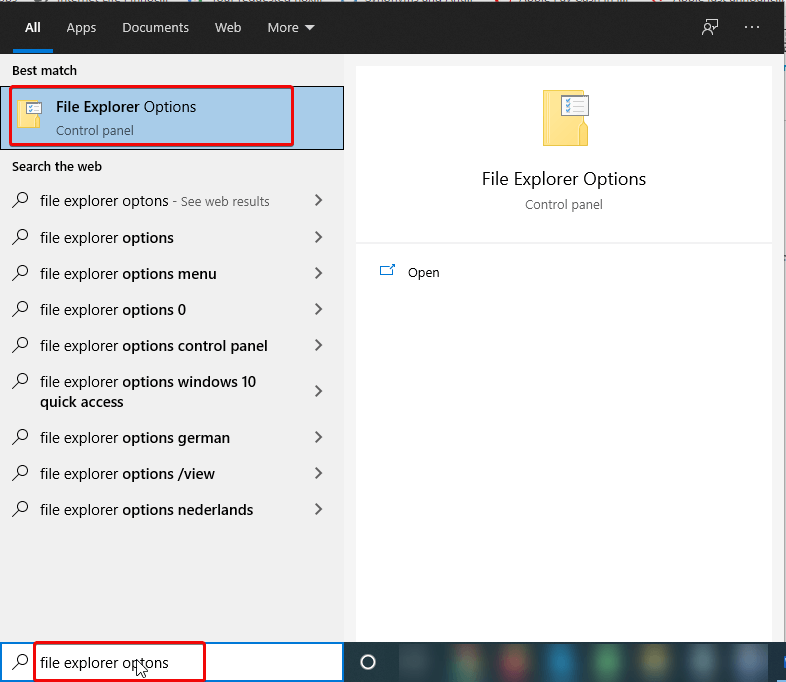
Task: Click the 'Search the web' section heading
Action: 57,166
